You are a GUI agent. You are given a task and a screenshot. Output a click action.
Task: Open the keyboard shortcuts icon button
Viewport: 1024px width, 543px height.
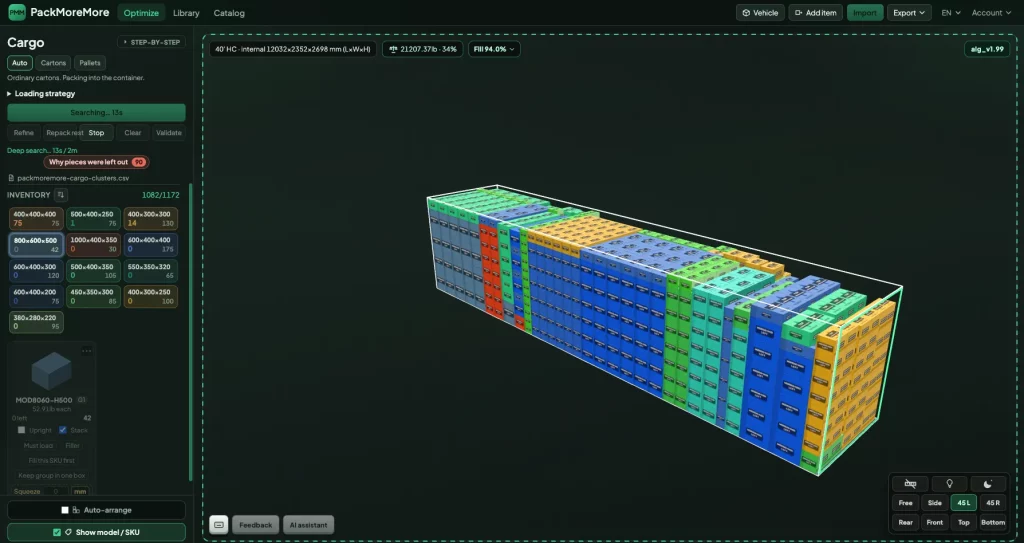pyautogui.click(x=219, y=525)
